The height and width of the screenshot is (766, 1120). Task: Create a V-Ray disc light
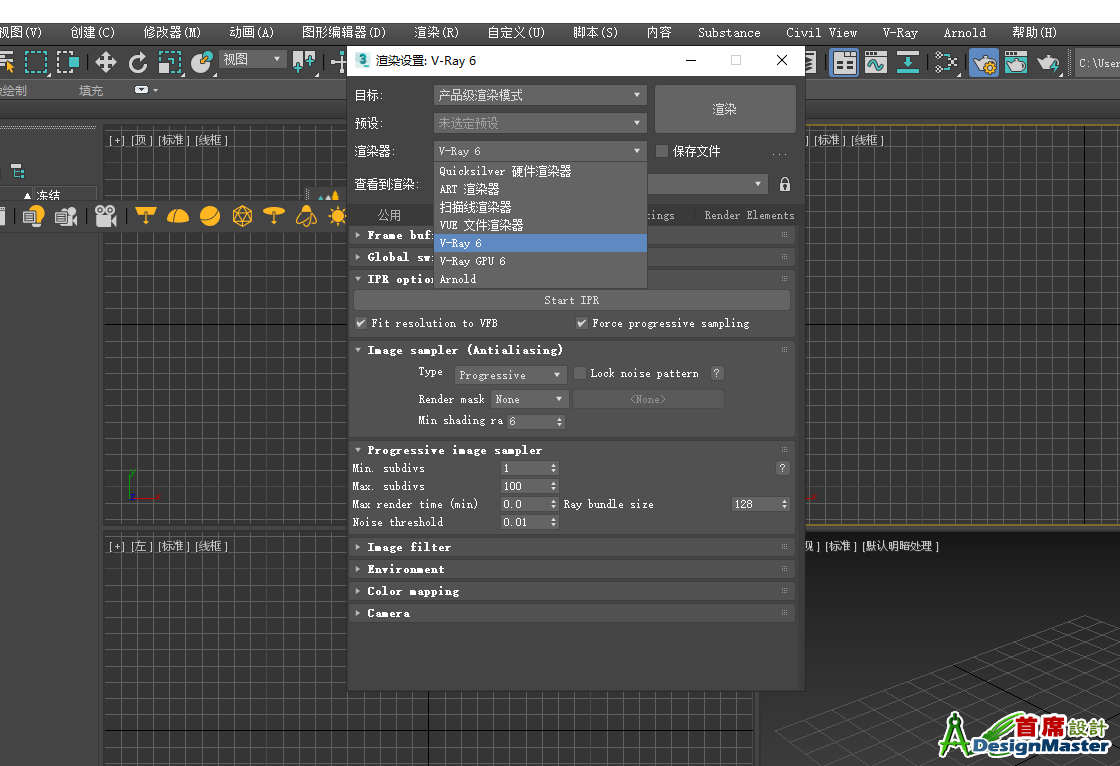tap(274, 216)
